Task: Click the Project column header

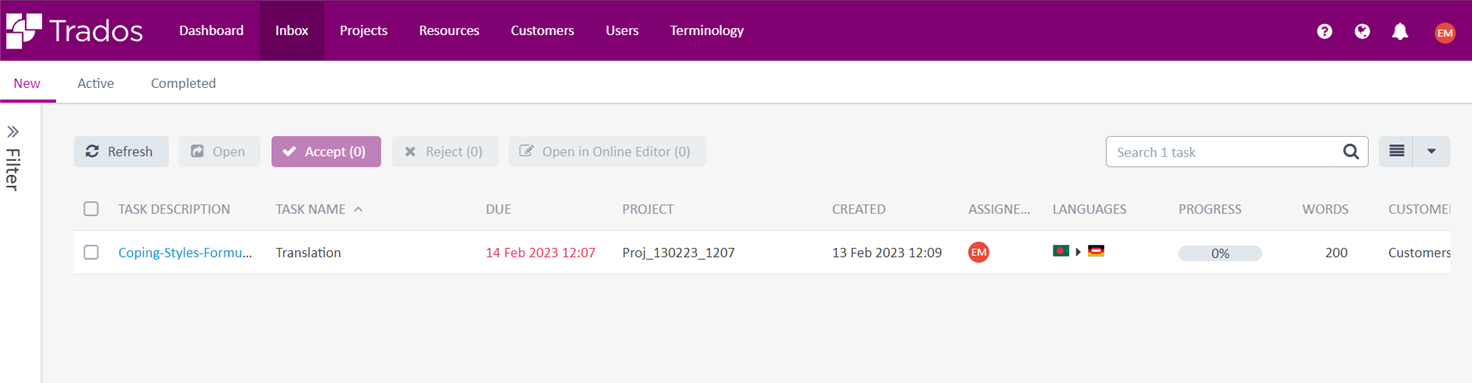Action: click(648, 209)
